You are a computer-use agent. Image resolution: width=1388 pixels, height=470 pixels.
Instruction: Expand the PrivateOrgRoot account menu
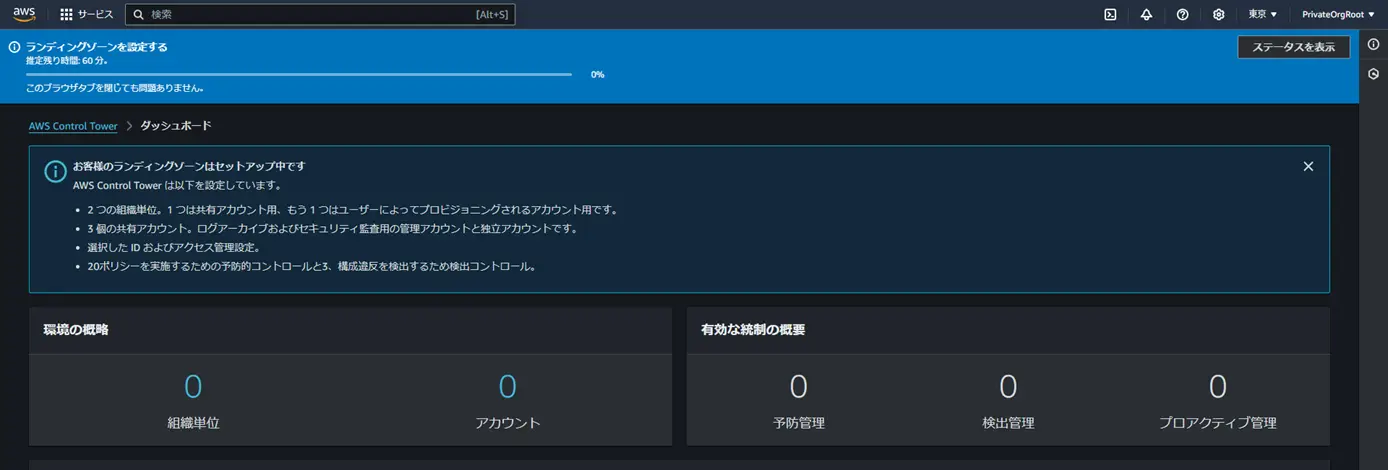[1338, 15]
